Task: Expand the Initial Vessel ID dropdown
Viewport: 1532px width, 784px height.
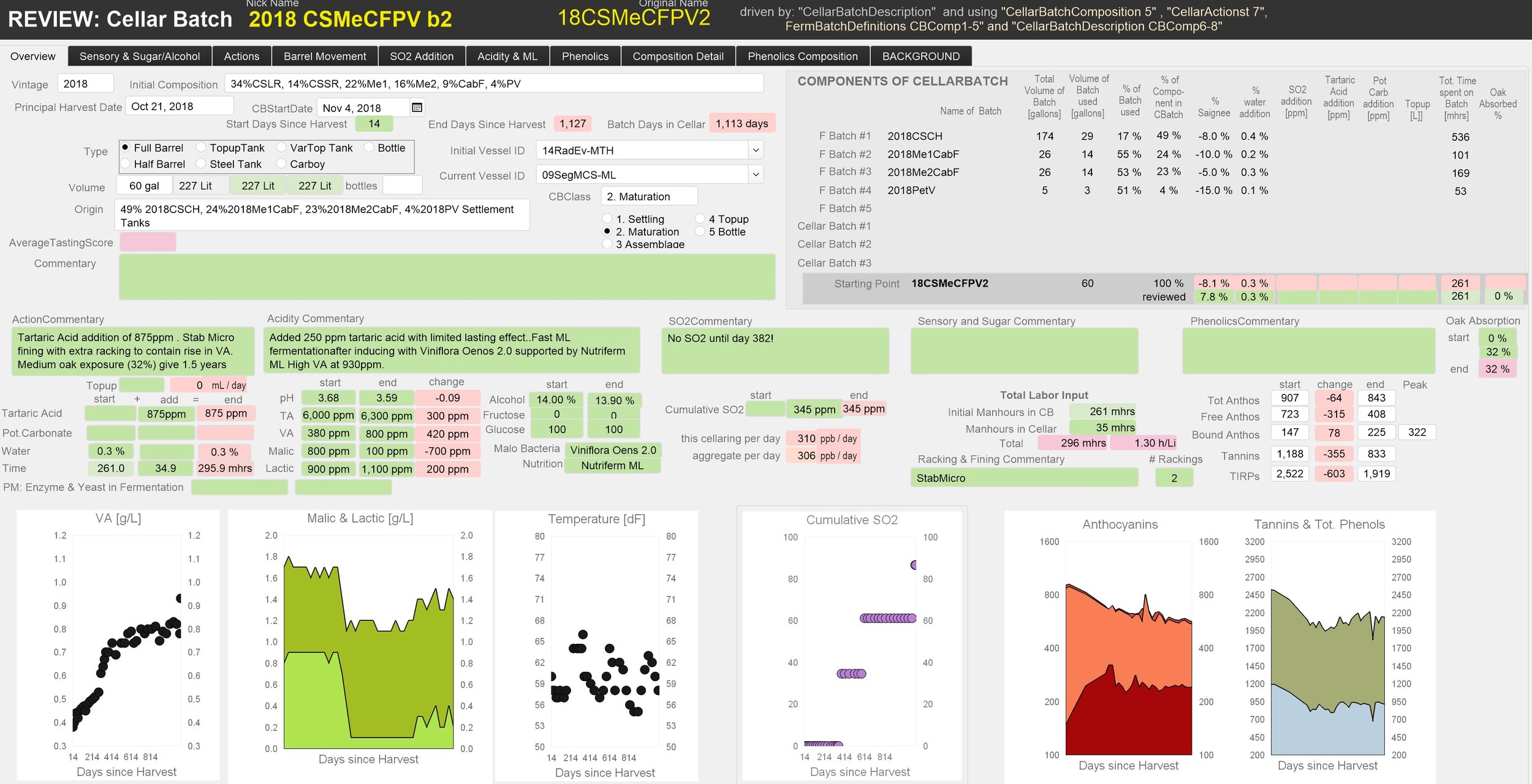Action: 756,150
